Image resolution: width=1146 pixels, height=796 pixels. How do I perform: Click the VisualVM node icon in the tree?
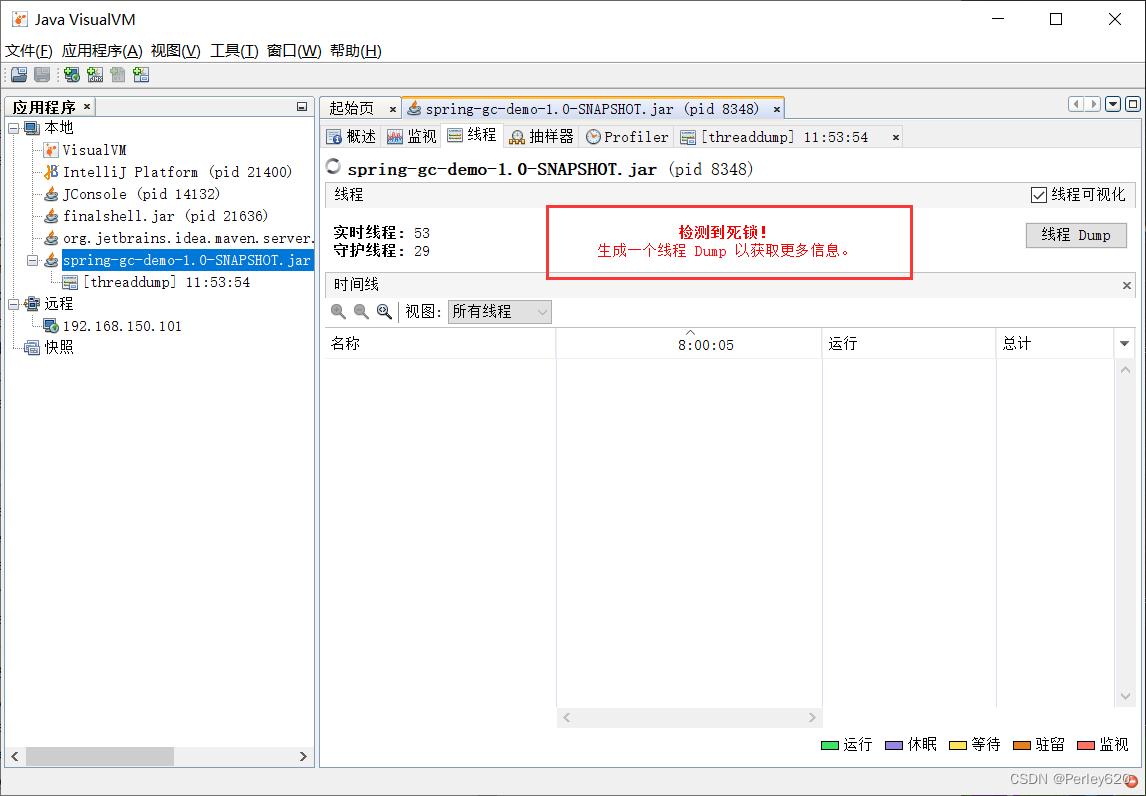click(50, 150)
